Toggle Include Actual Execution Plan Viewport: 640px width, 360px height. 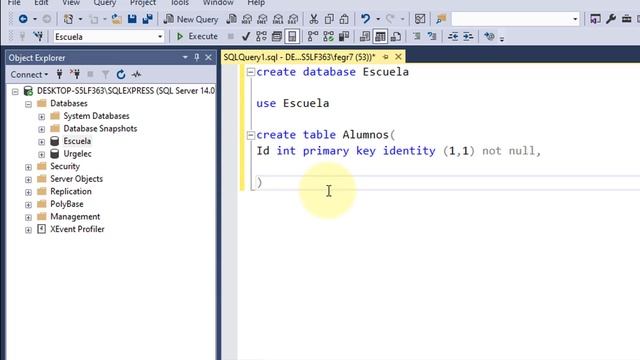[313, 37]
